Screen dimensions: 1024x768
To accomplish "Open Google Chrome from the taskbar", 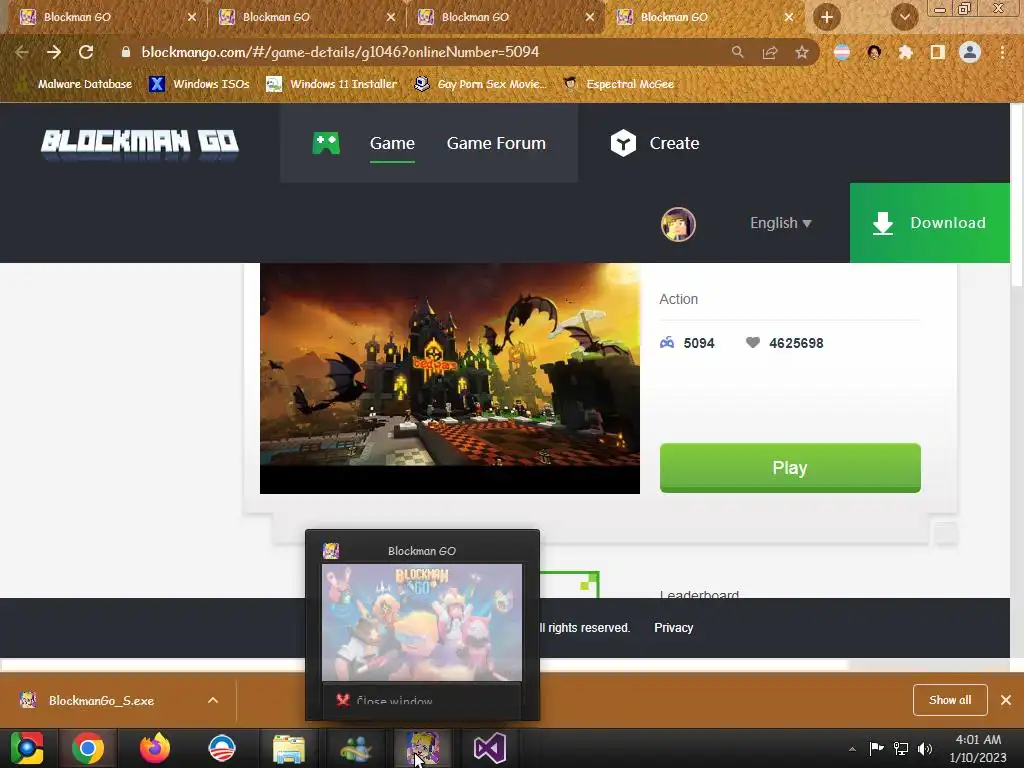I will click(88, 748).
